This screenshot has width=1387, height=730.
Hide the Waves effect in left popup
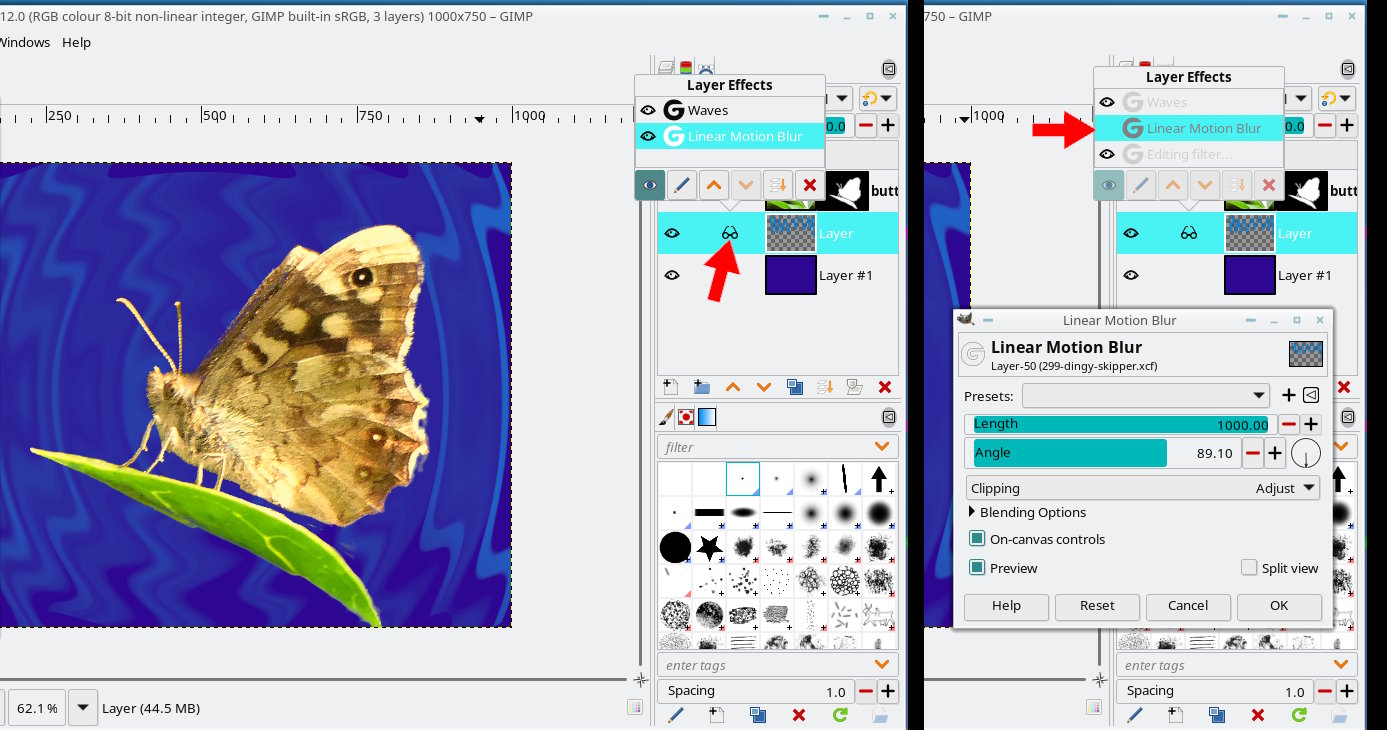[648, 110]
